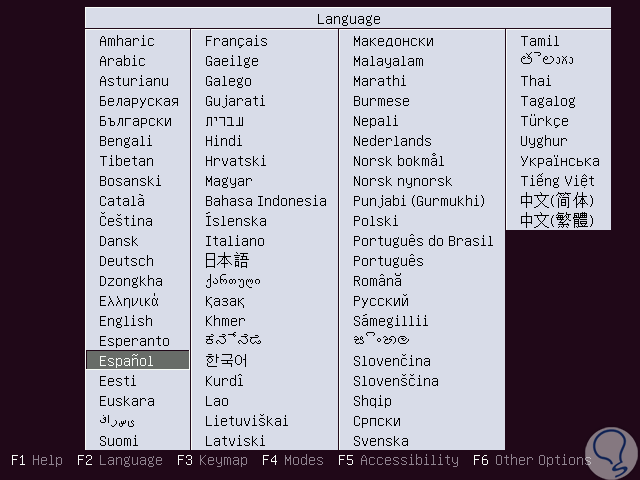The image size is (640, 480).
Task: Select Italiano from the list
Action: (235, 241)
